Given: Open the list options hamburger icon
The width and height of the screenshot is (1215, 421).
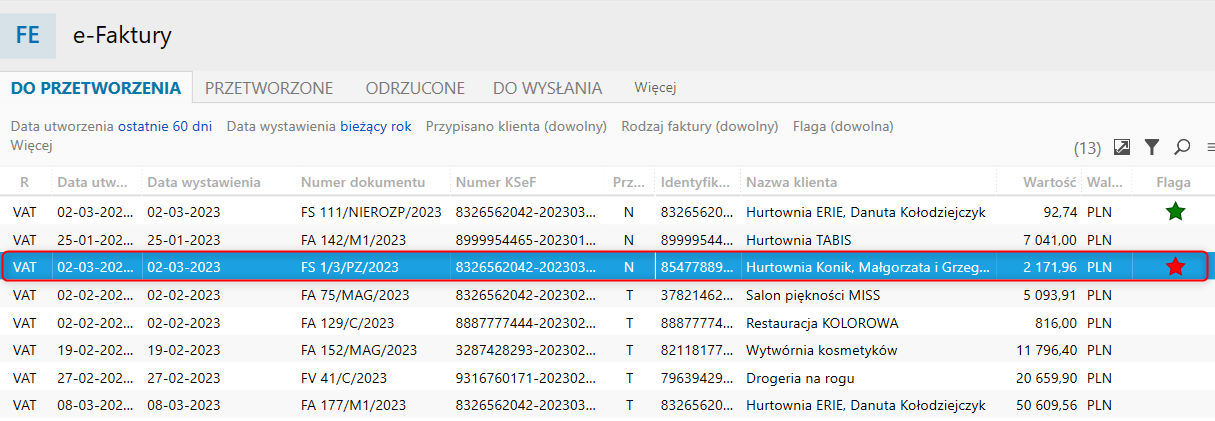Looking at the screenshot, I should [x=1210, y=147].
